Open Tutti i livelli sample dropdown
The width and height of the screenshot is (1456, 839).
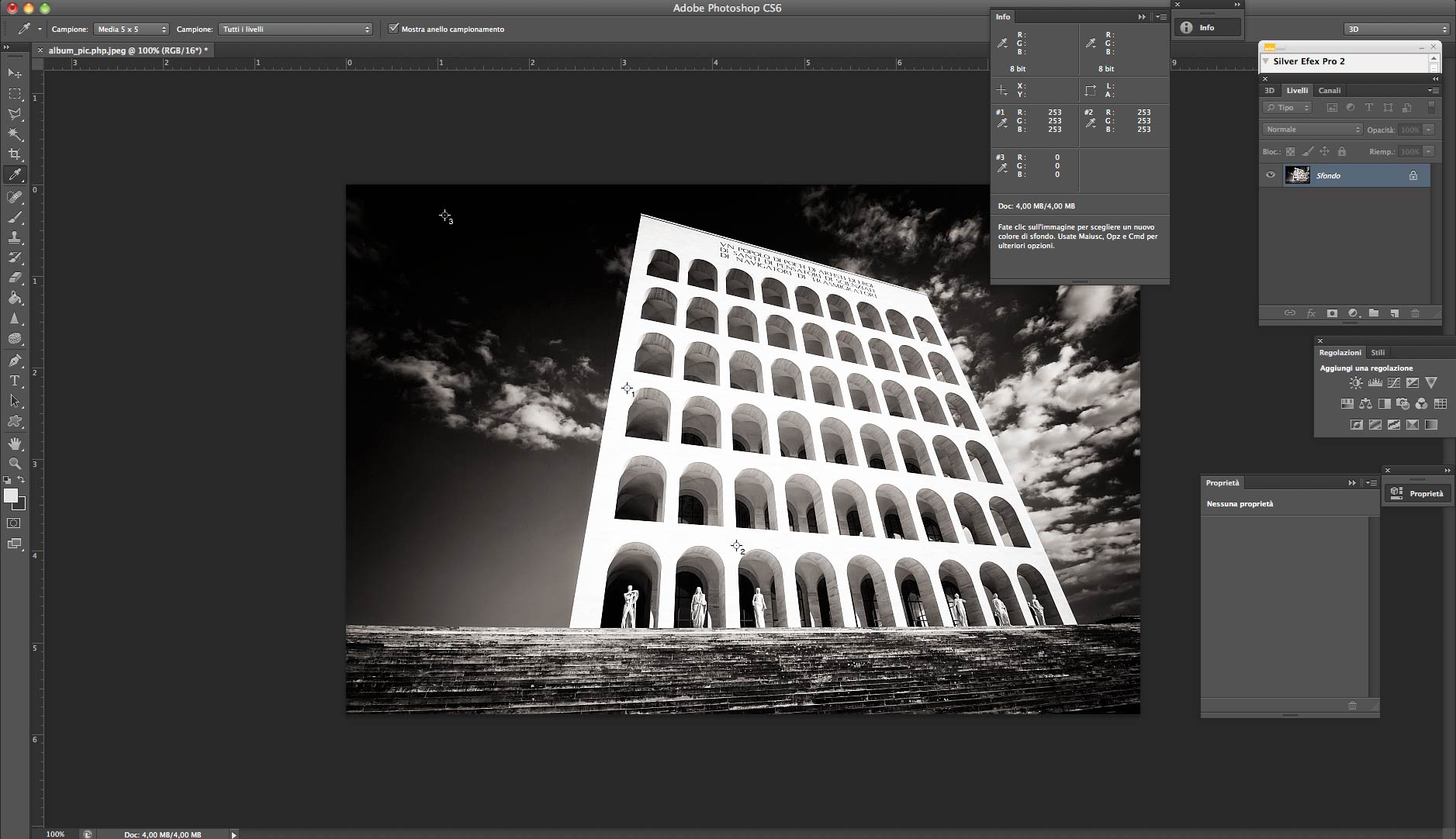(x=296, y=29)
